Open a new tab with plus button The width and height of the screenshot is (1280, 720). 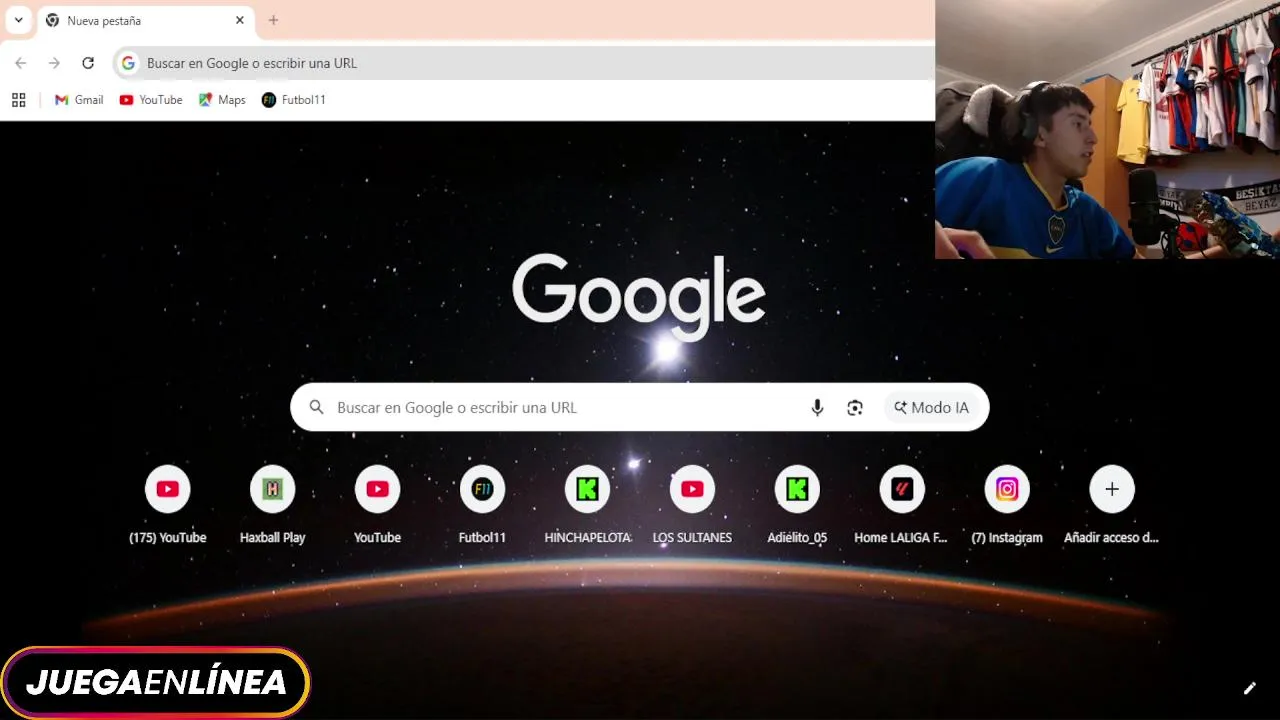coord(273,20)
